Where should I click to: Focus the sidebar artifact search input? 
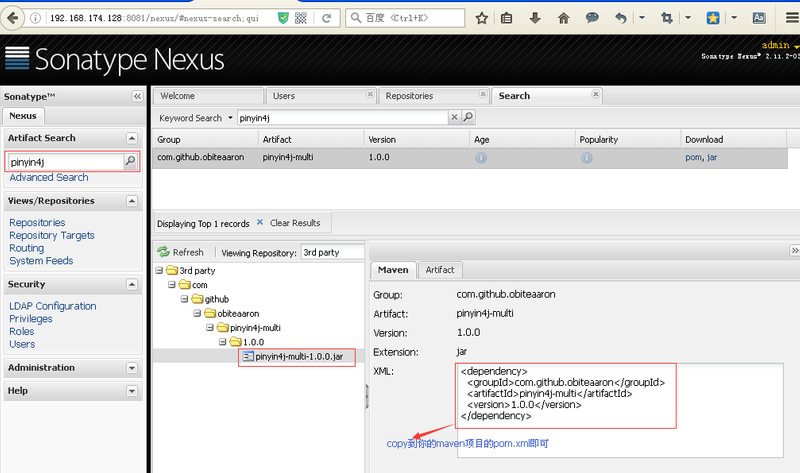pos(65,162)
